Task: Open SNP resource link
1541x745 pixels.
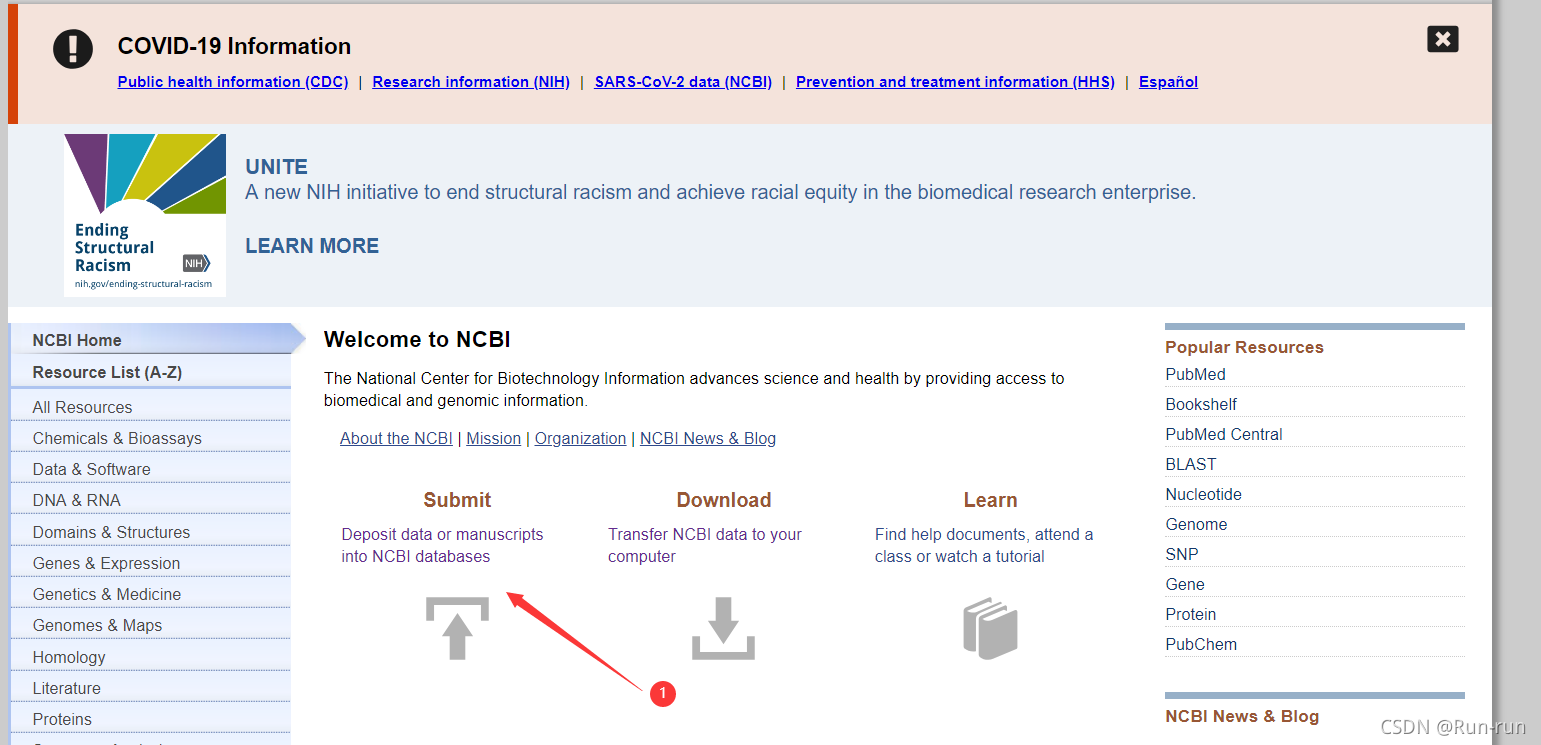Action: coord(1182,554)
